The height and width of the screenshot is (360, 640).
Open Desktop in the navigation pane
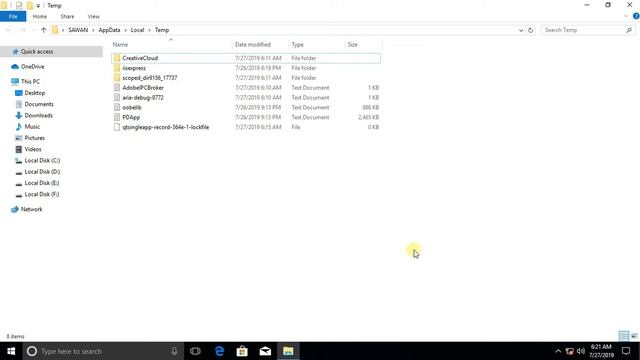click(35, 93)
